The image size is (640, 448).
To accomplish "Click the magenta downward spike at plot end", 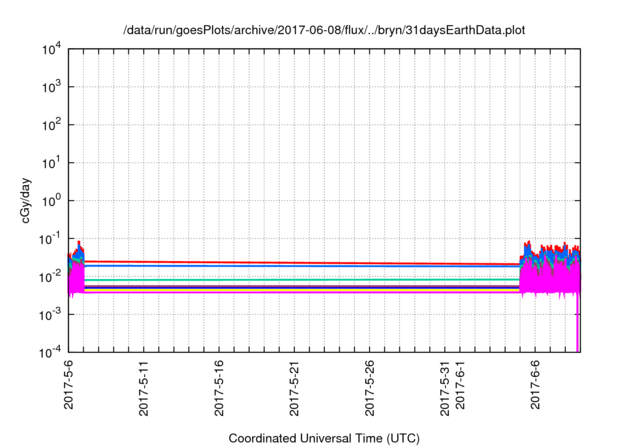I will (578, 322).
